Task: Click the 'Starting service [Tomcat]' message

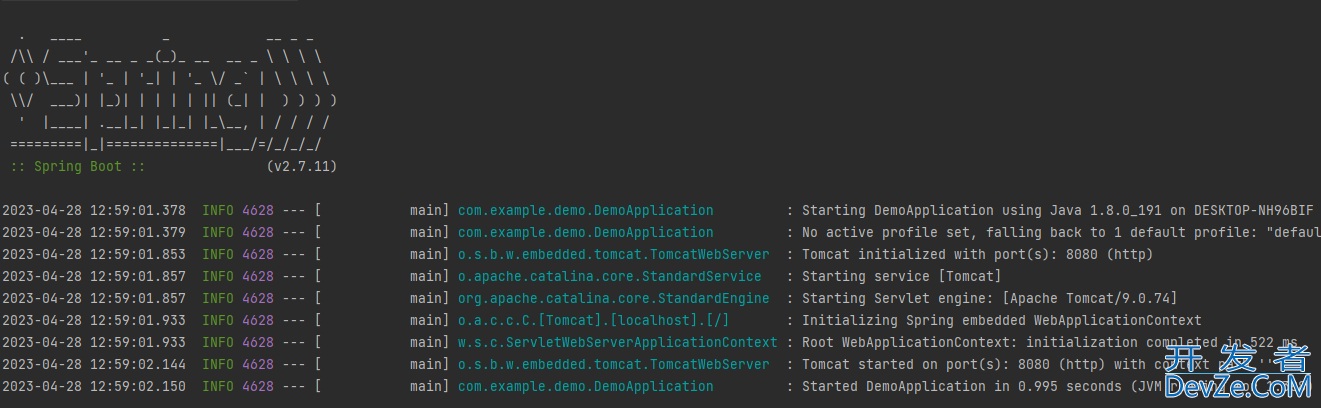Action: pos(901,276)
